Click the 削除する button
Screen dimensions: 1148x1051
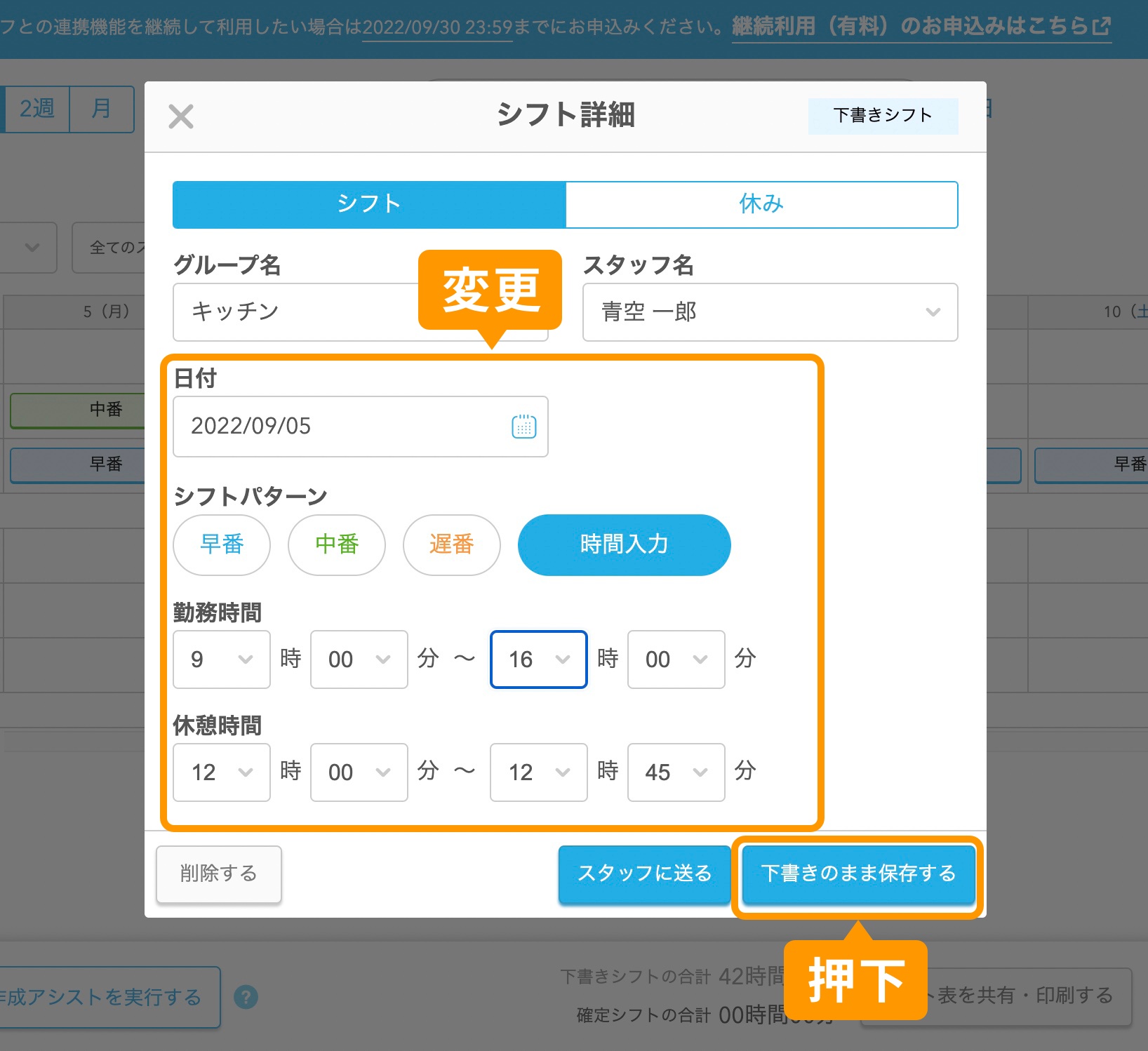[x=218, y=875]
